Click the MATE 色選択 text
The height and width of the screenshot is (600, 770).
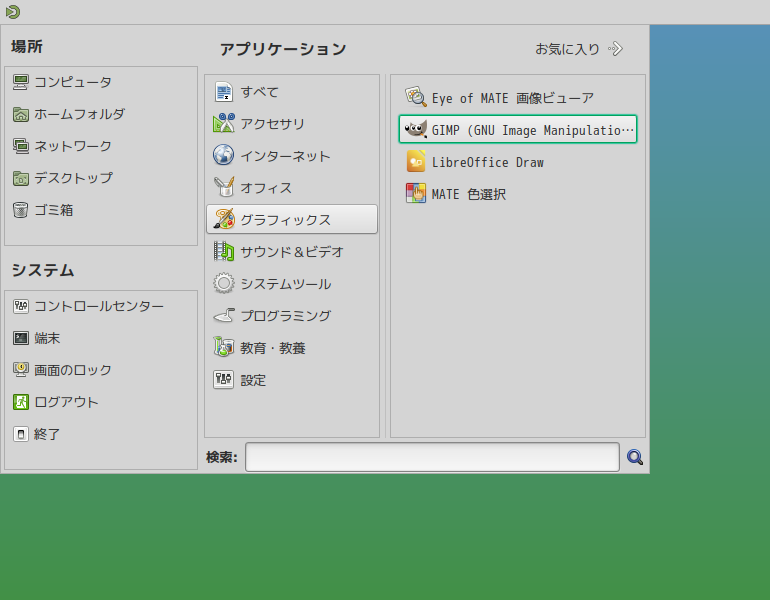(469, 194)
